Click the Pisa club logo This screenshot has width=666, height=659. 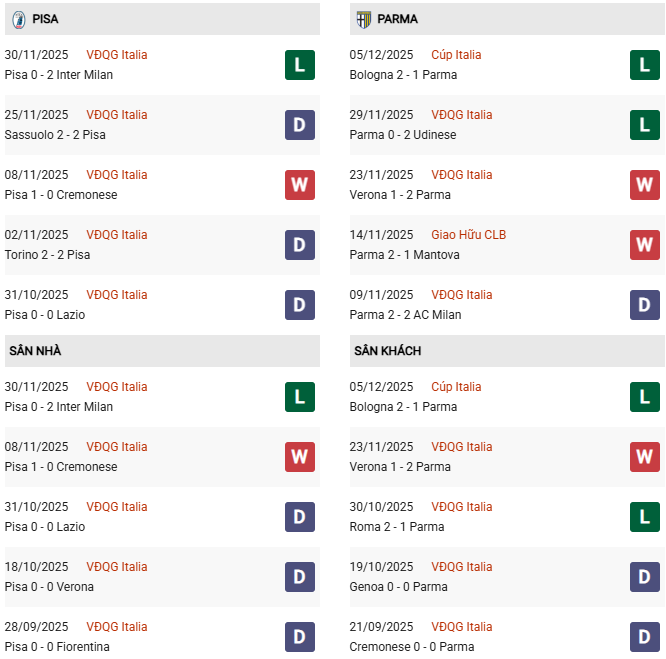pos(18,19)
